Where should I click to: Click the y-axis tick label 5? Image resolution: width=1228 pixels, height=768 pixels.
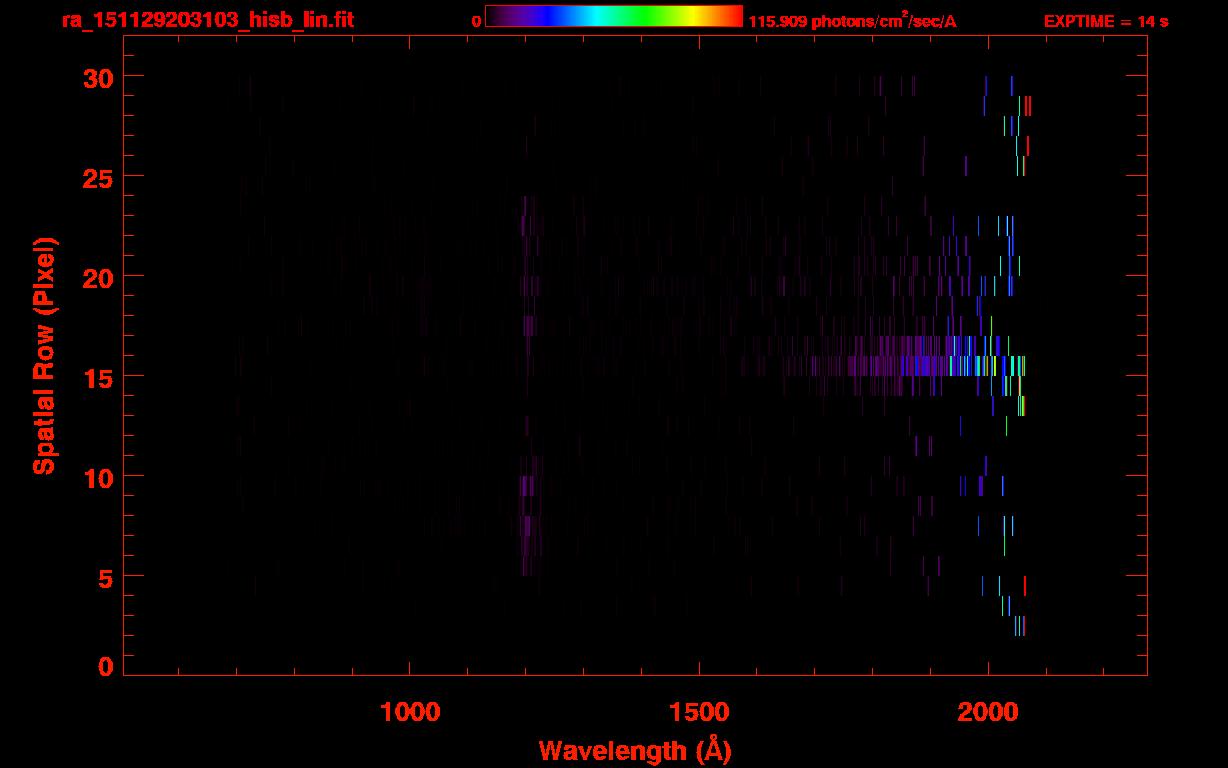[x=104, y=577]
